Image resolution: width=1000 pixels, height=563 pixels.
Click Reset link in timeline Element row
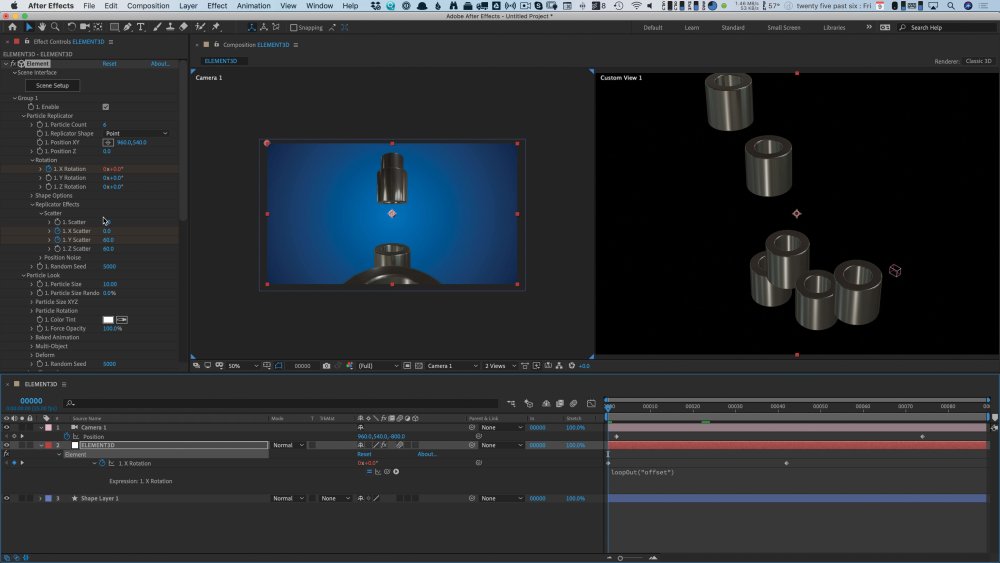(364, 454)
